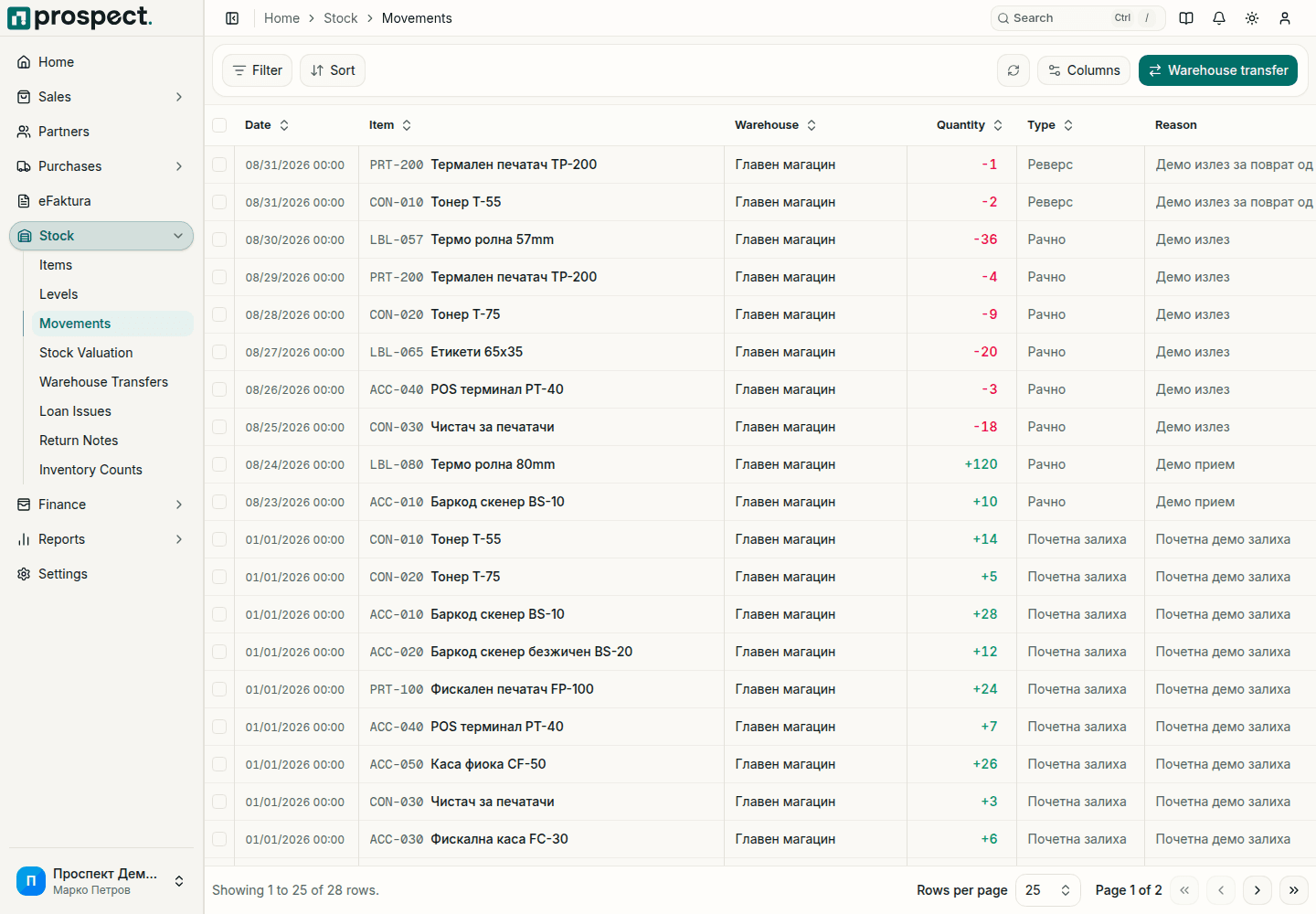Toggle the sidebar collapse icon
The image size is (1316, 914).
(x=232, y=18)
